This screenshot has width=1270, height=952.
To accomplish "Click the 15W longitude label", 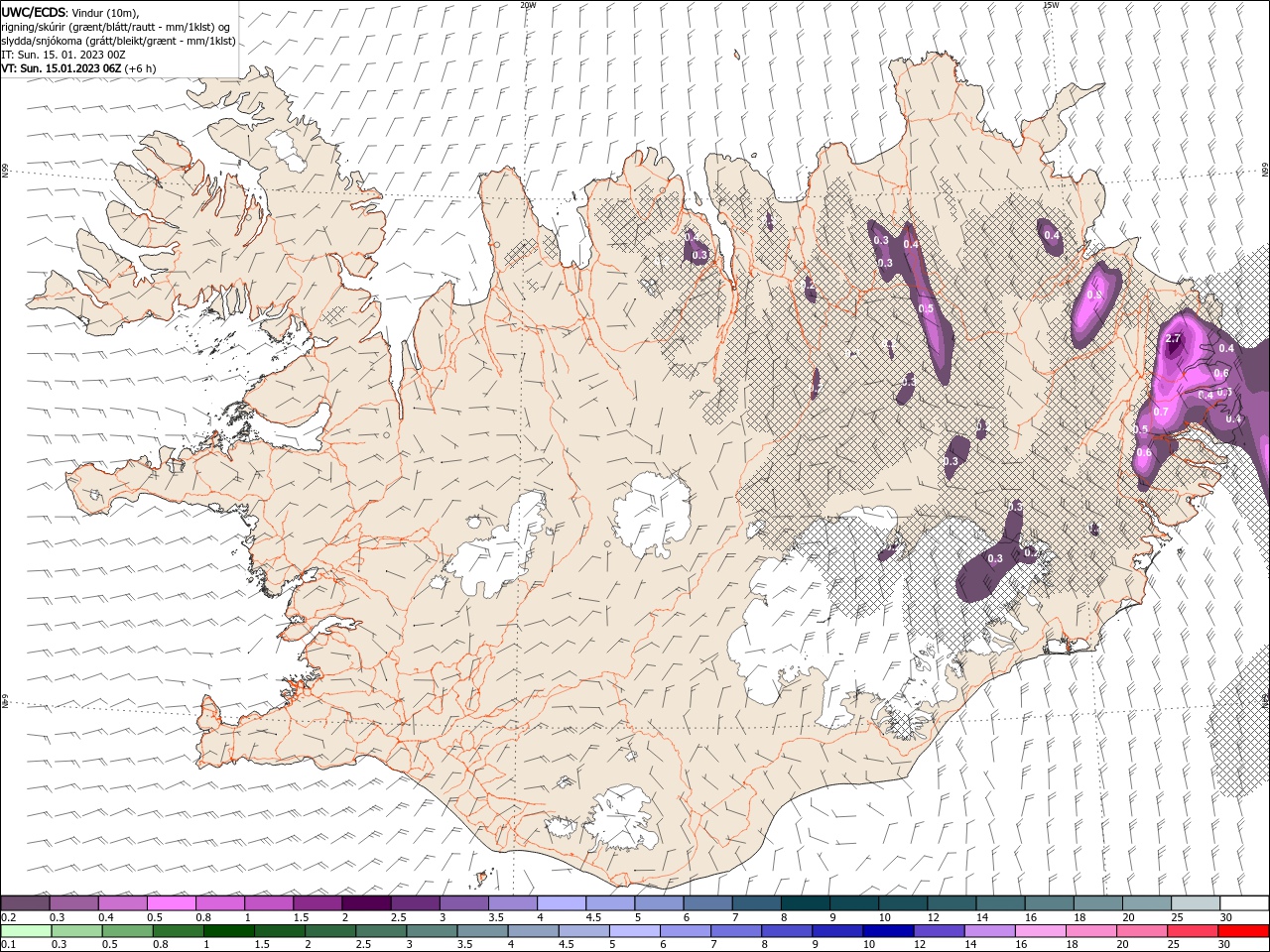I will coord(1051,5).
